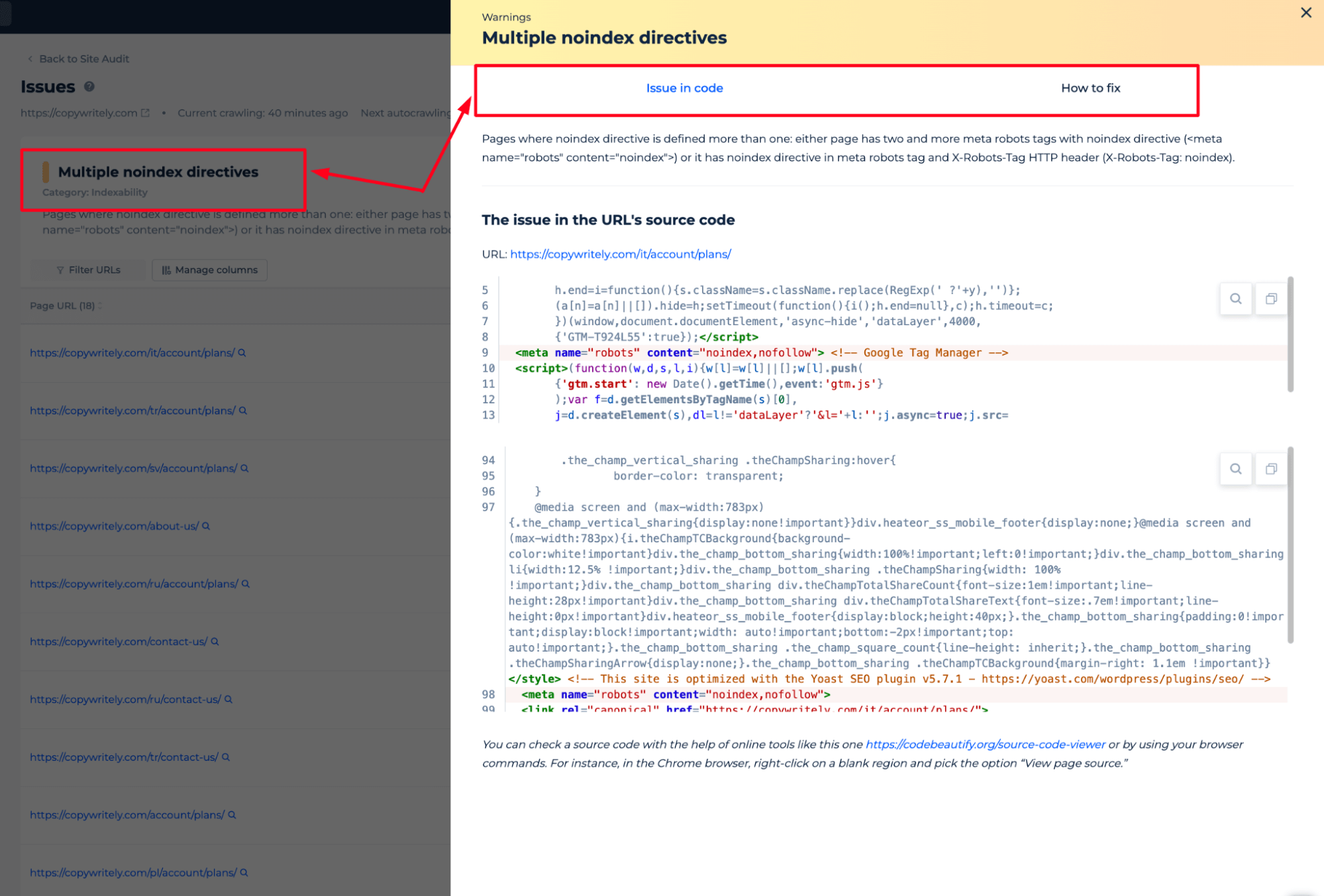
Task: Click the first code block's vertical scrollbar
Action: tap(1290, 334)
